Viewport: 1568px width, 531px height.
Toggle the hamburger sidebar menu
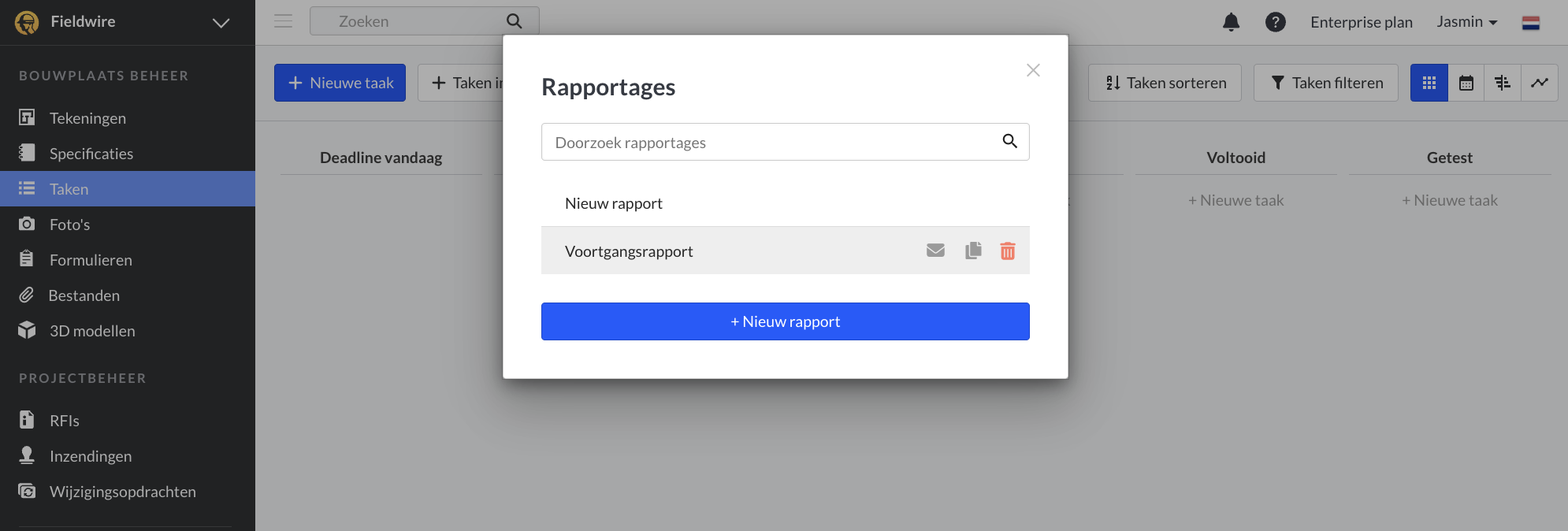[283, 21]
